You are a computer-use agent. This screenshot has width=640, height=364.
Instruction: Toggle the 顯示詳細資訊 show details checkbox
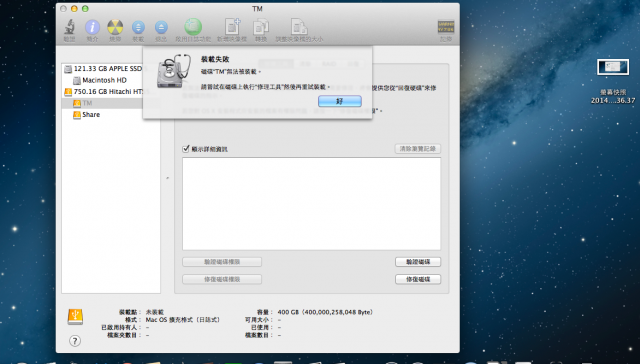tap(186, 149)
